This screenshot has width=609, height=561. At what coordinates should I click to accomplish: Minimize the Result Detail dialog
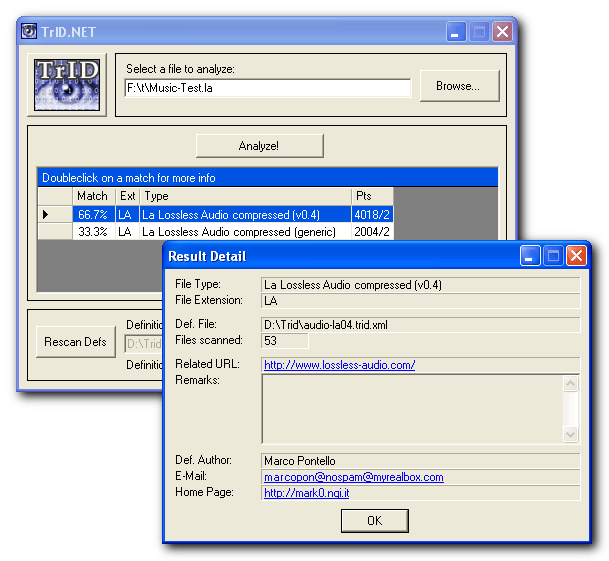coord(530,256)
